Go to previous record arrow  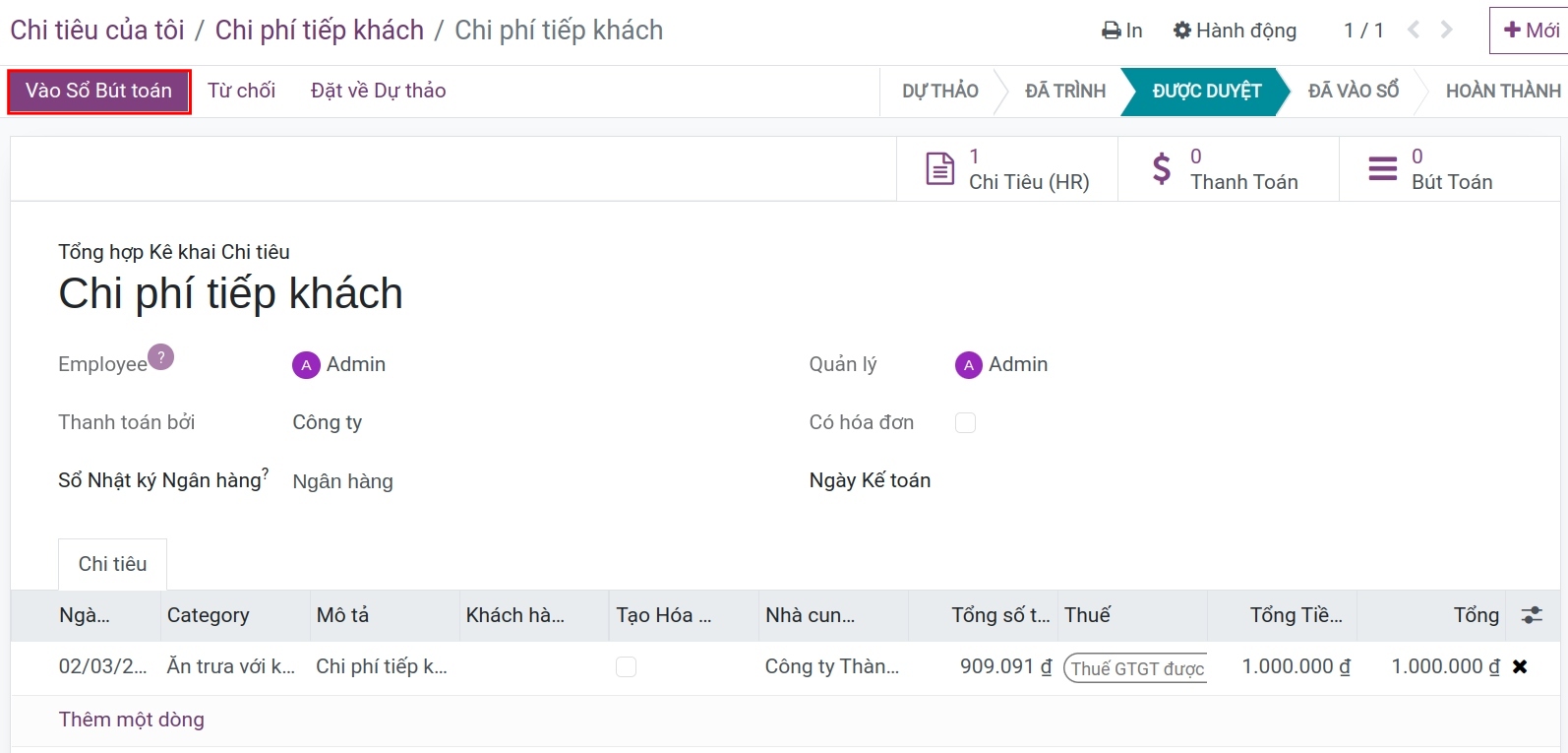point(1414,31)
